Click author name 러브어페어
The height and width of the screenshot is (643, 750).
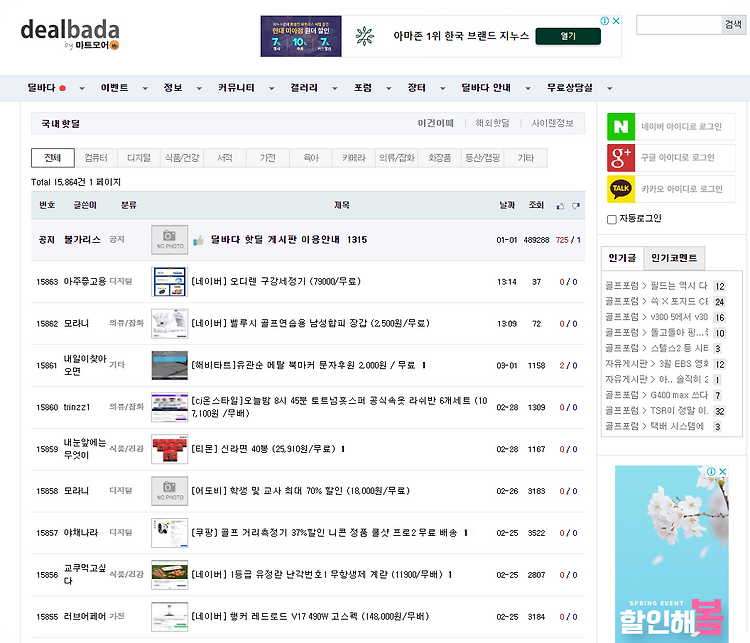[x=85, y=617]
